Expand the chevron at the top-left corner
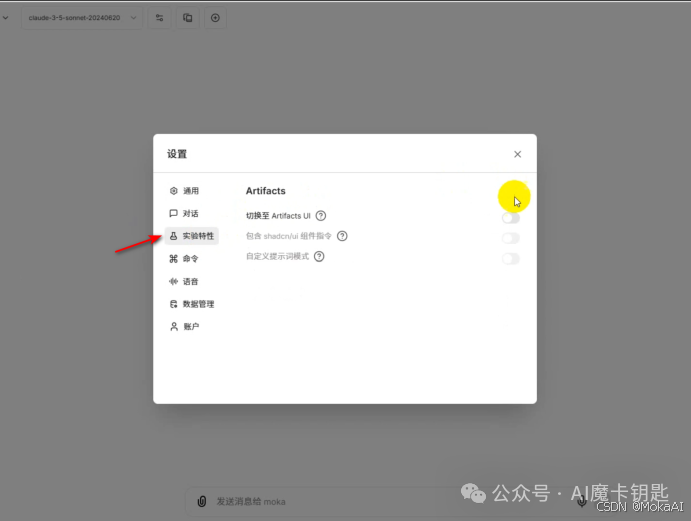Image resolution: width=691 pixels, height=521 pixels. point(6,18)
